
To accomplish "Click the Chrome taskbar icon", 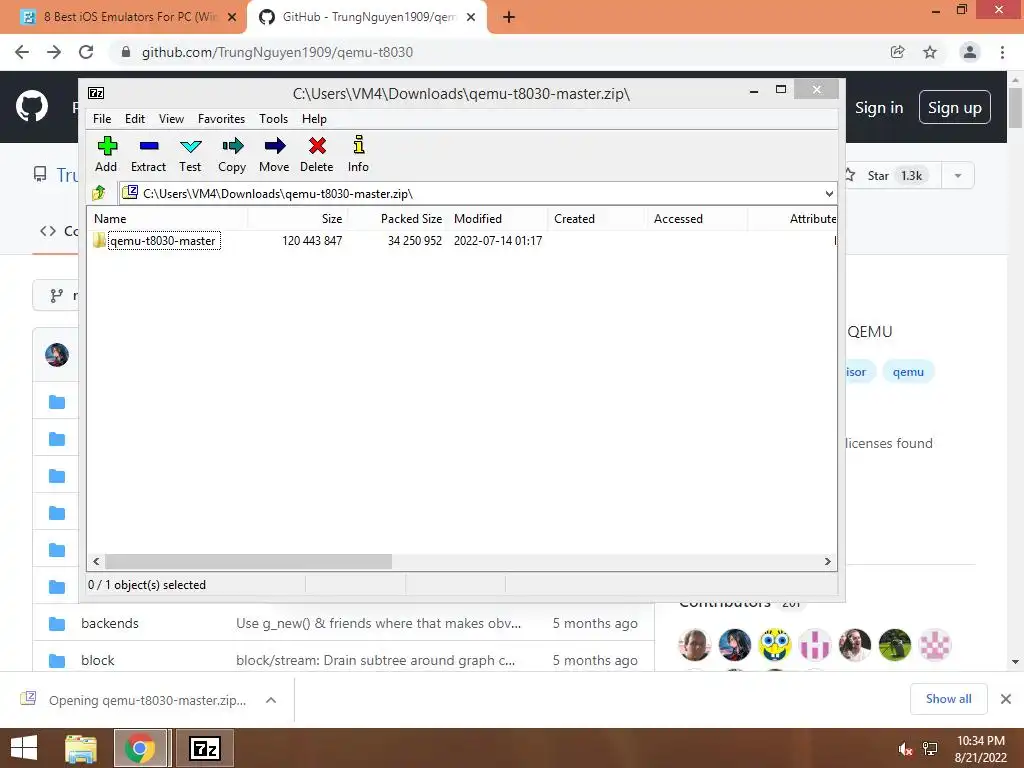I will pyautogui.click(x=139, y=748).
